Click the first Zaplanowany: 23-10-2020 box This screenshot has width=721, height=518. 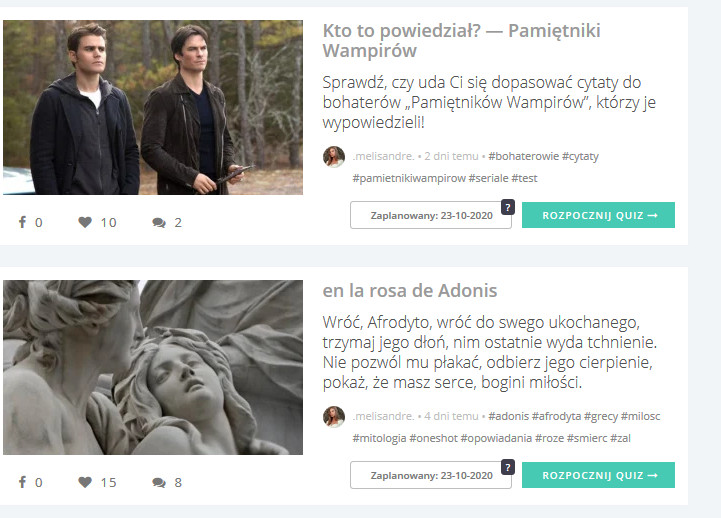(431, 216)
